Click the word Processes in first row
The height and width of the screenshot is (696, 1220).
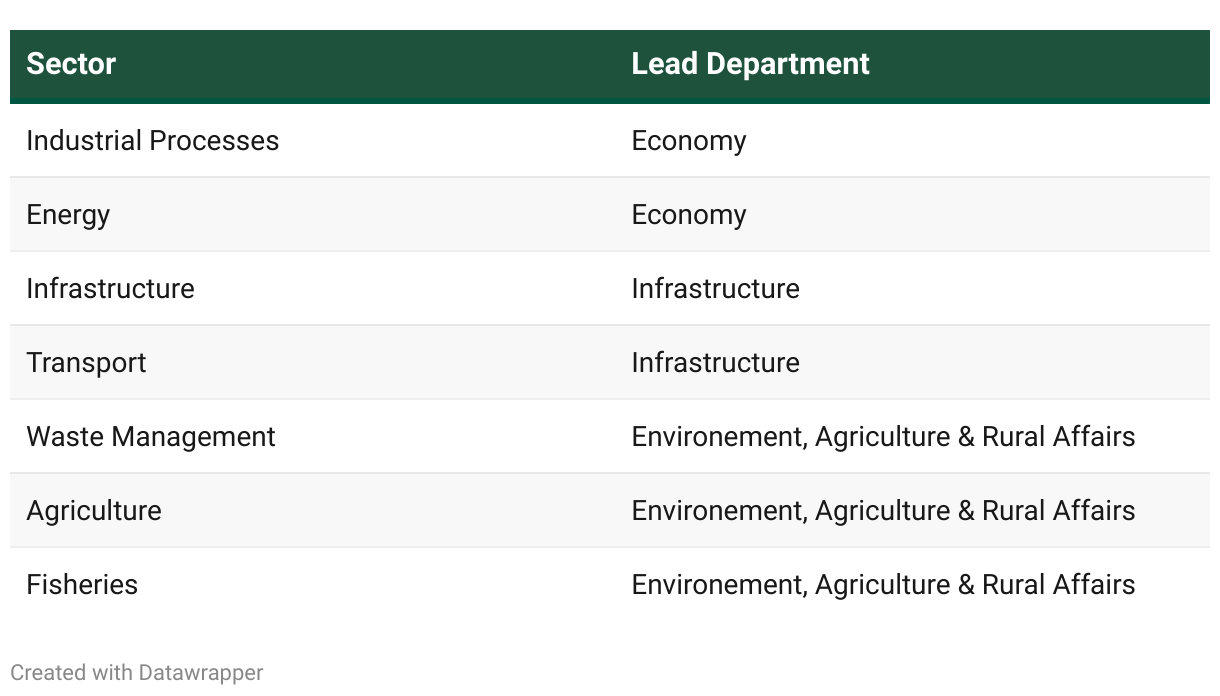[x=214, y=141]
